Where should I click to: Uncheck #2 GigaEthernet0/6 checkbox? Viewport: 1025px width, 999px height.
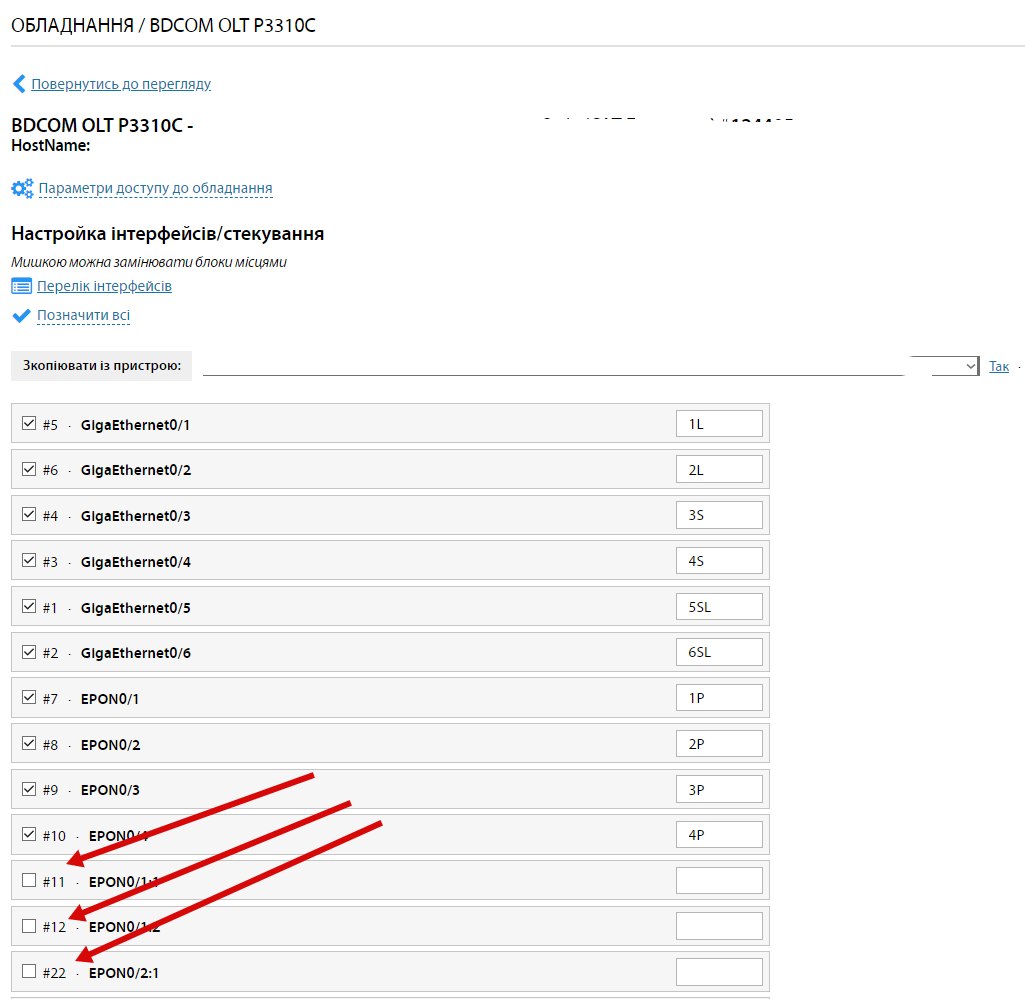29,652
